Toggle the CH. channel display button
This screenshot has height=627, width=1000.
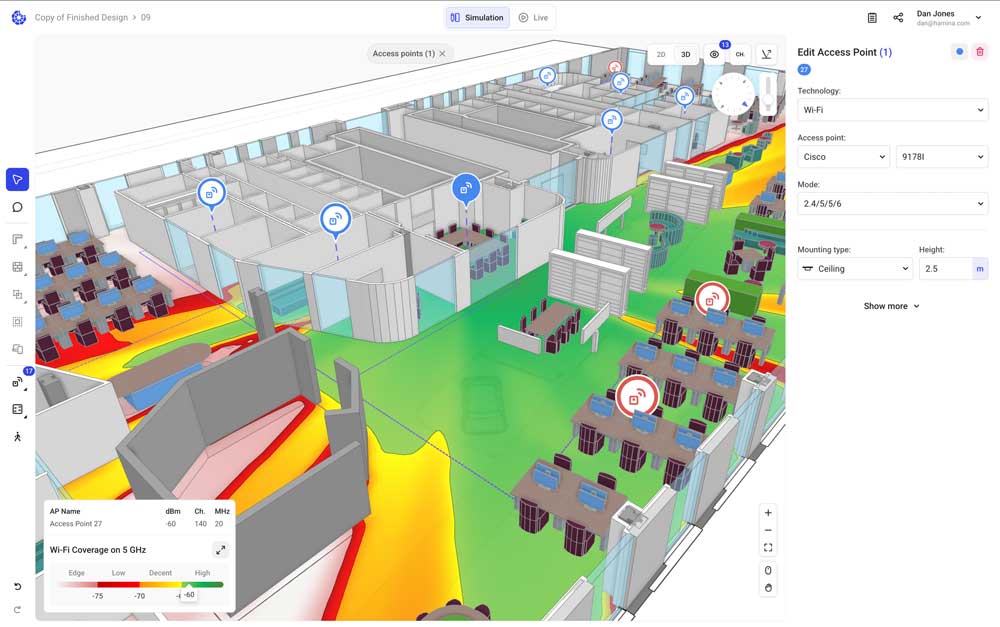740,54
